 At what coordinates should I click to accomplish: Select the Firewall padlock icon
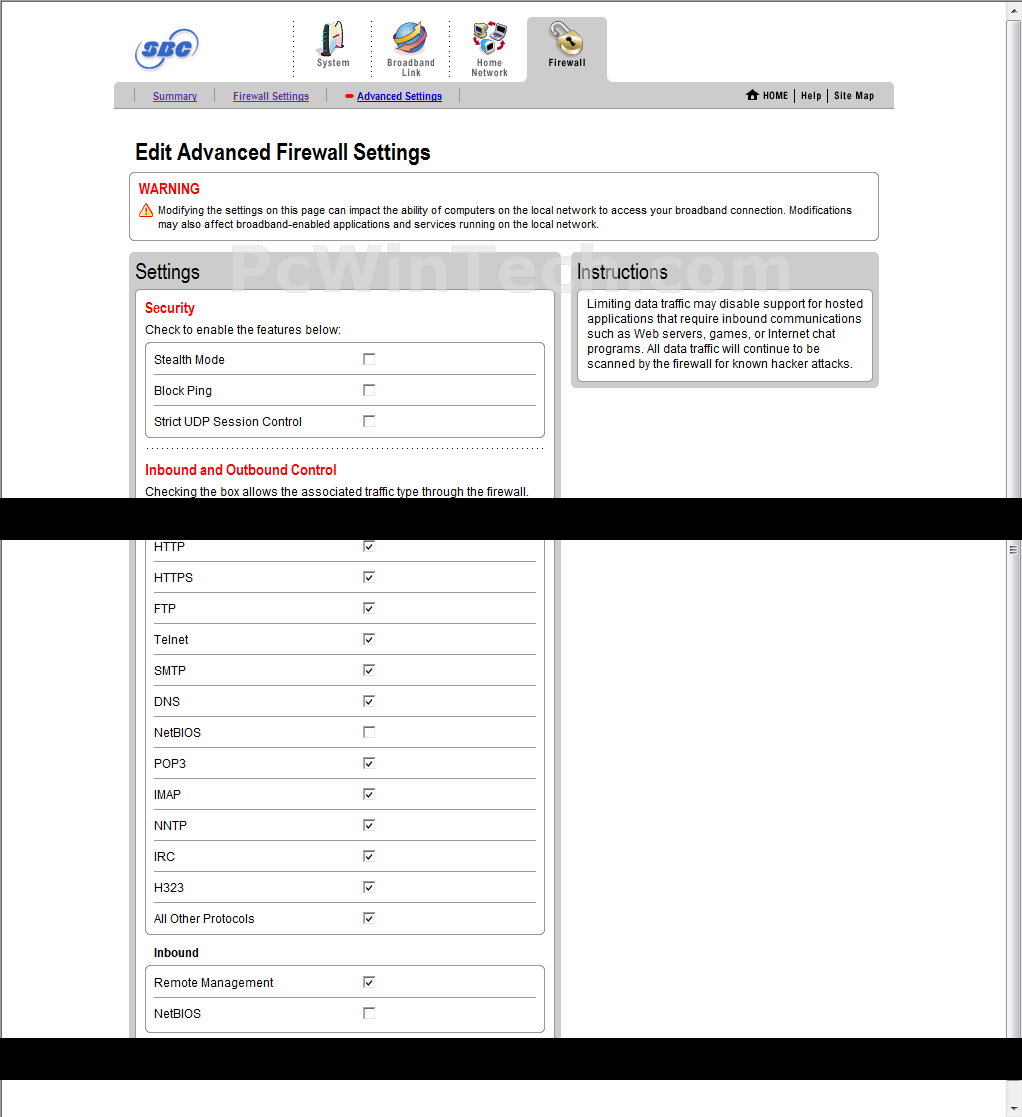click(566, 38)
